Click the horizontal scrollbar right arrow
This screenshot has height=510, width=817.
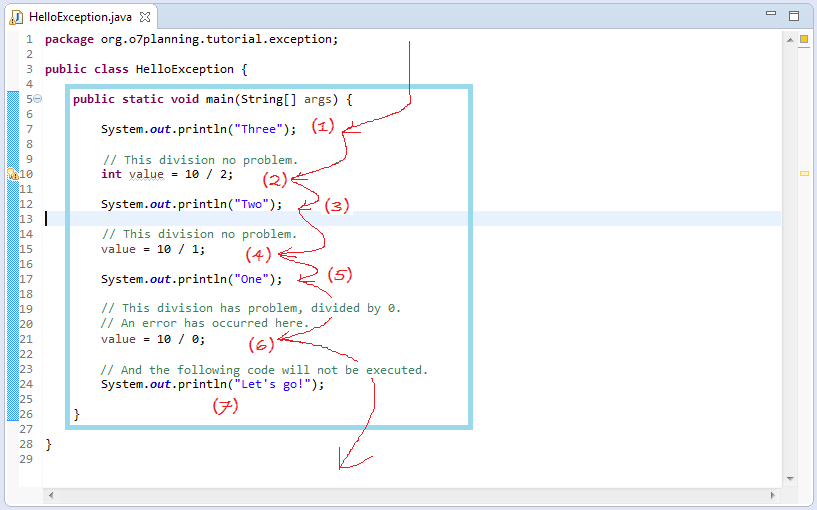(772, 495)
